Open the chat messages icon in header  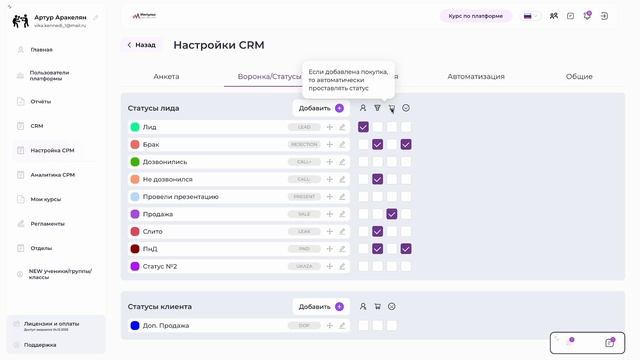pyautogui.click(x=570, y=16)
